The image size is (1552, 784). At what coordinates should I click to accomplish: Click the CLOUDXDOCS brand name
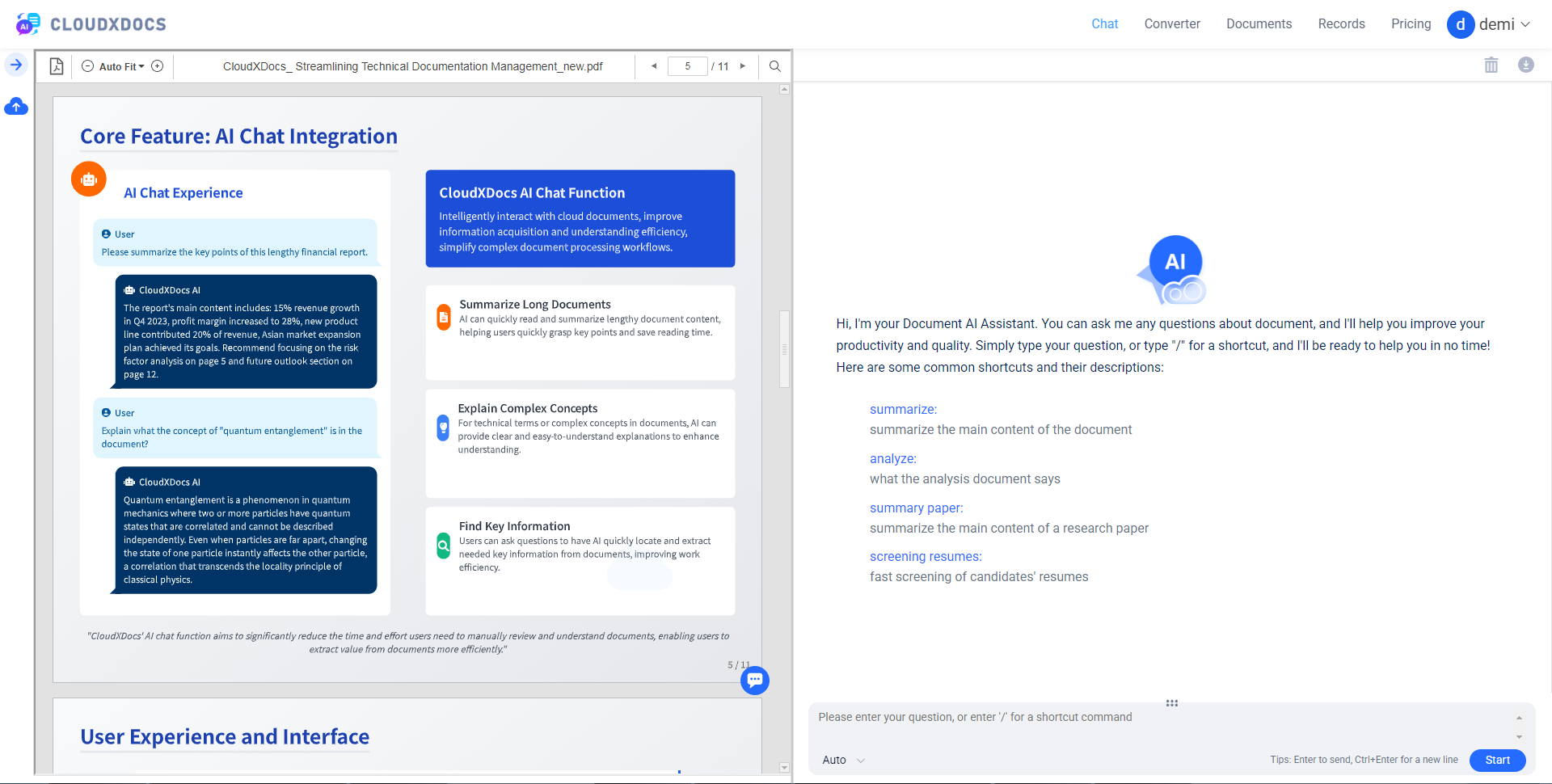pos(108,24)
